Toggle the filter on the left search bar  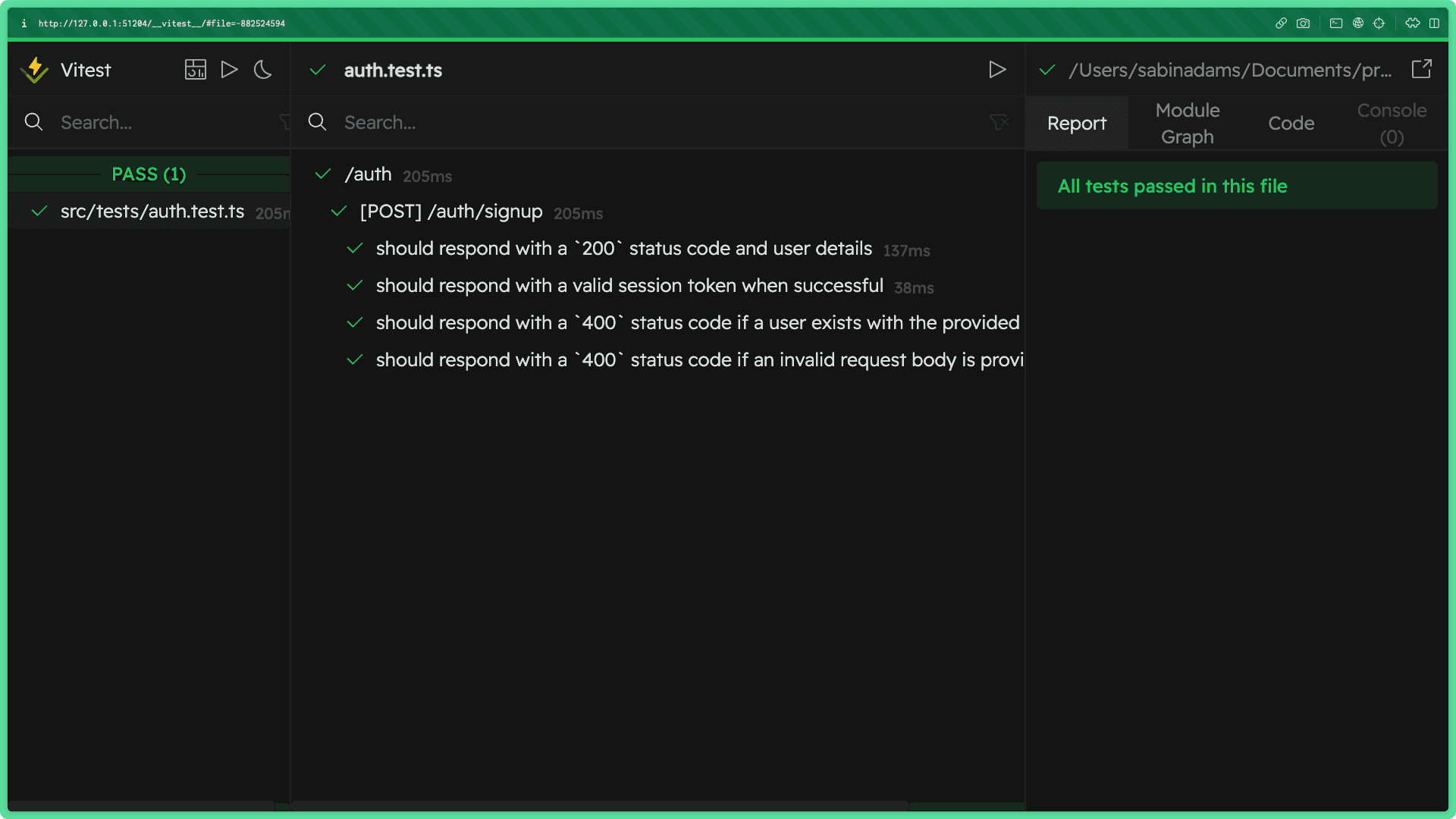point(284,122)
